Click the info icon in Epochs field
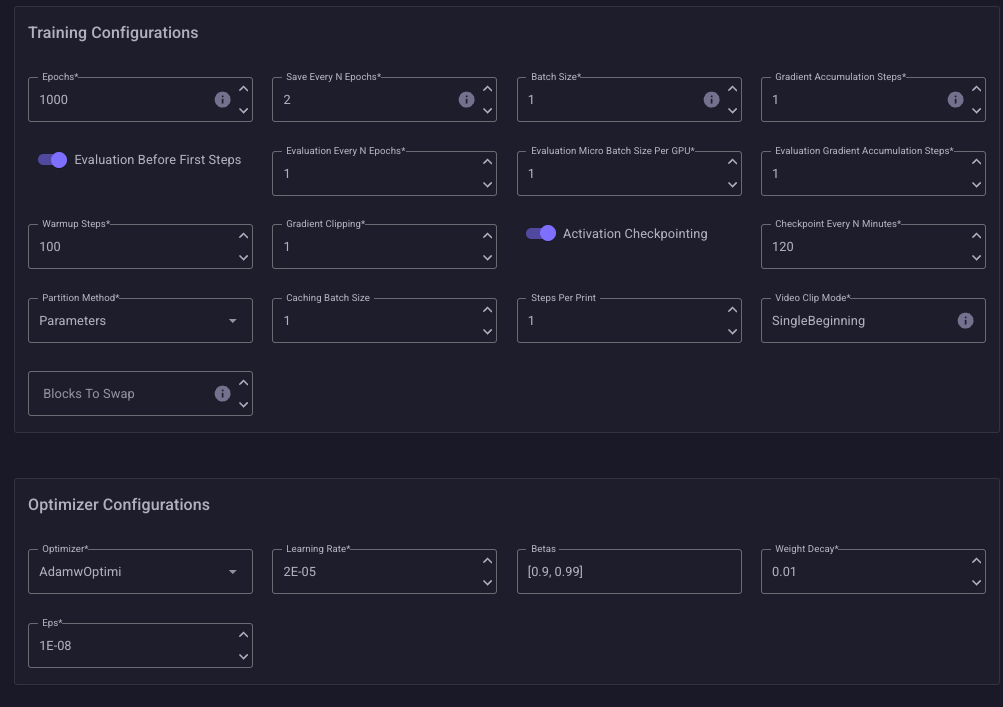 (222, 100)
